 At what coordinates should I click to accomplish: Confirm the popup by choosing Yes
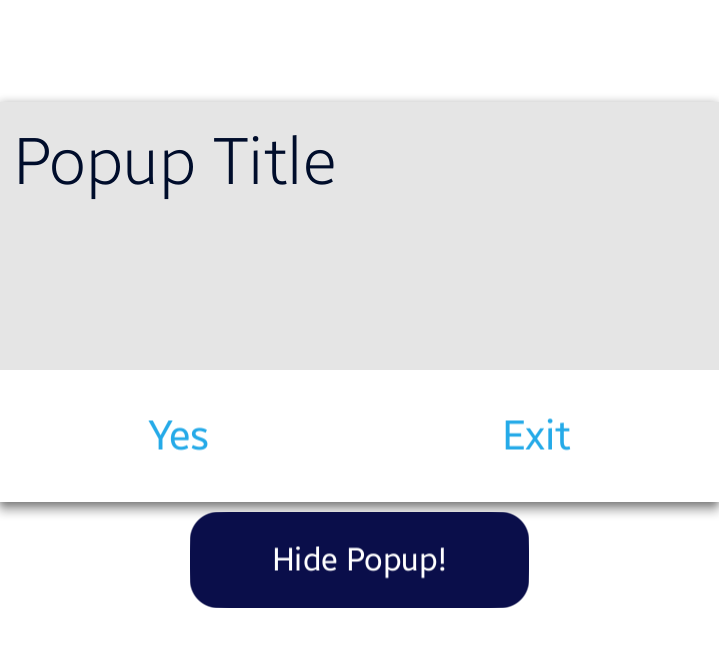(x=178, y=436)
